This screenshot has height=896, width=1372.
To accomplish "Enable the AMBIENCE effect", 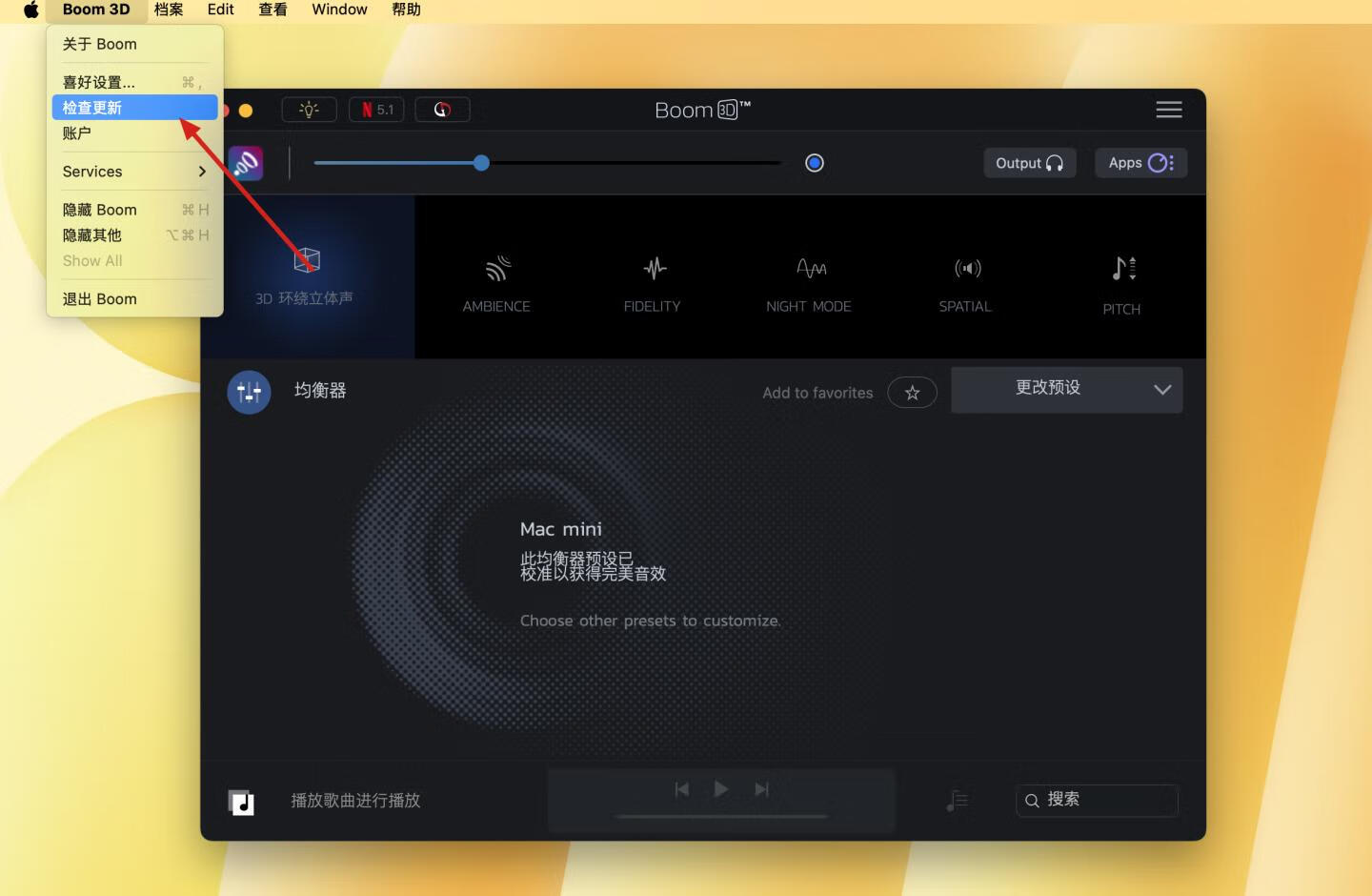I will pos(496,283).
